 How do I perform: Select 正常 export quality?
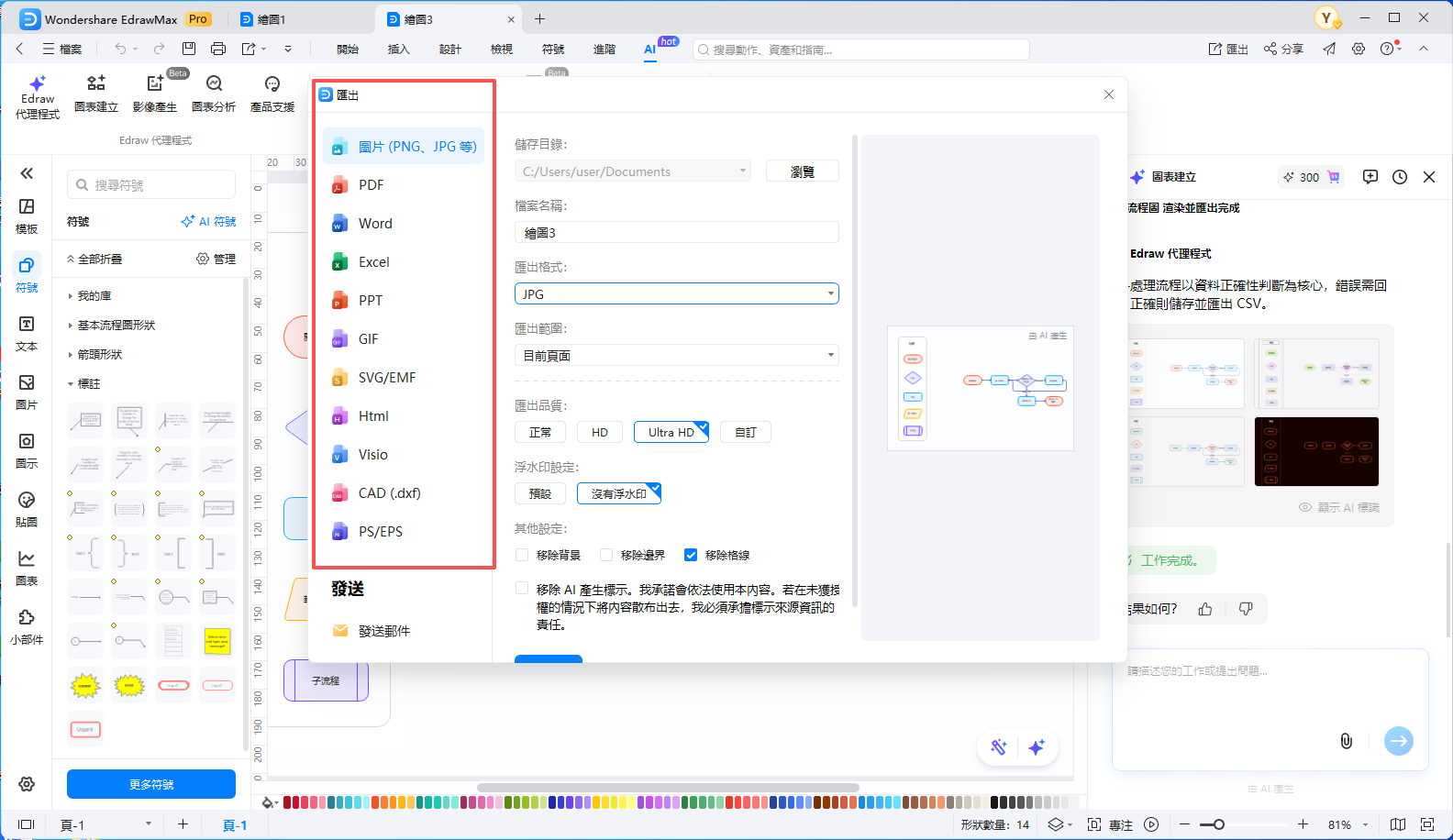(540, 432)
